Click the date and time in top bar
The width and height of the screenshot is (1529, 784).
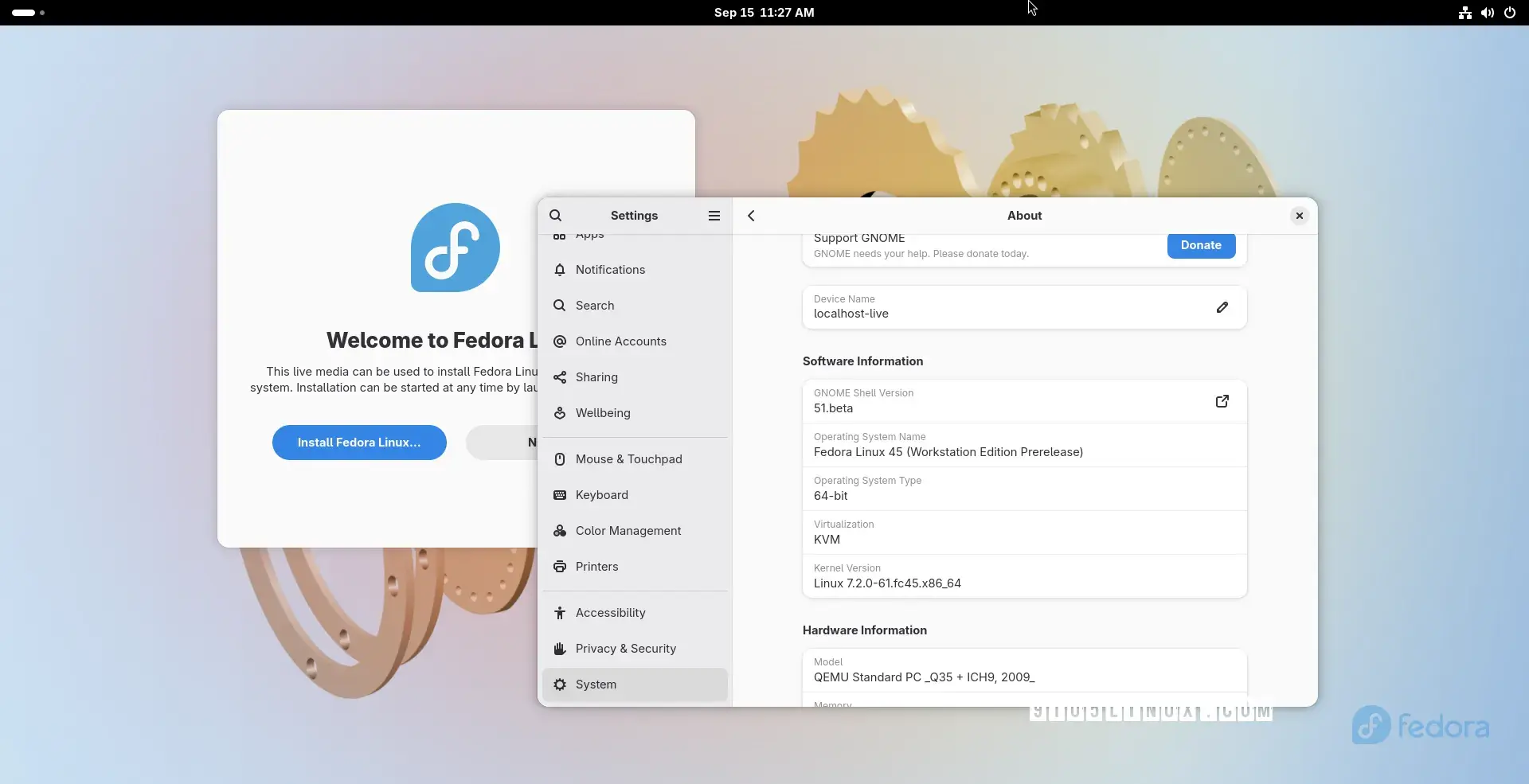[764, 13]
